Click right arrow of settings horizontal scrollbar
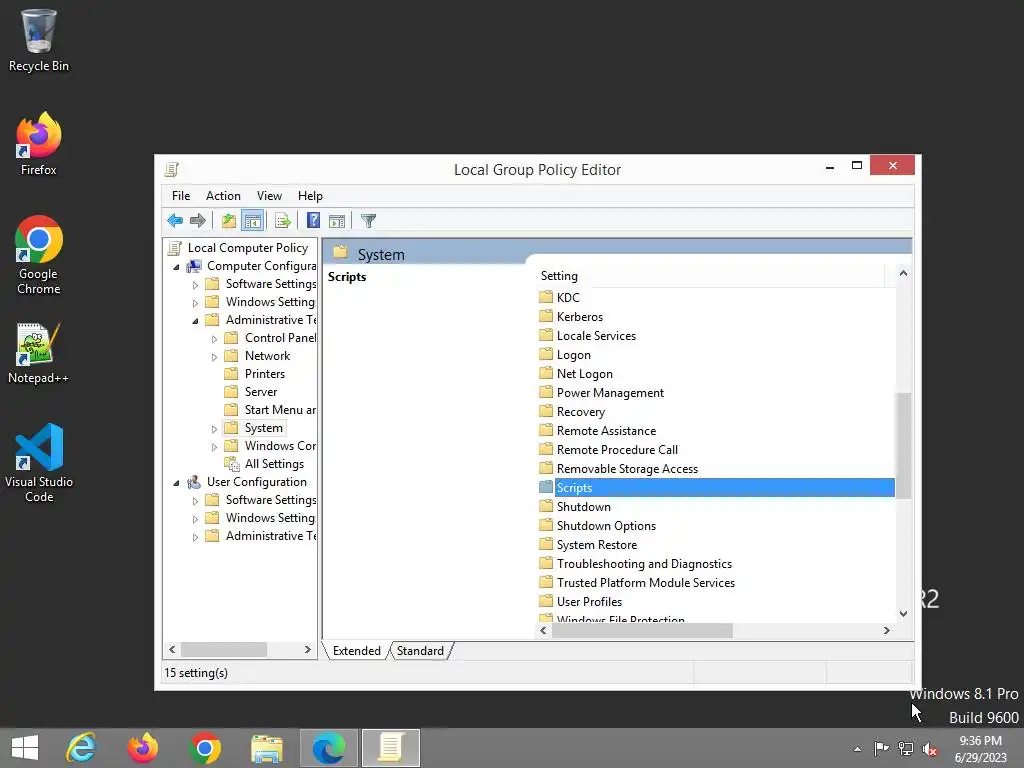 point(886,630)
